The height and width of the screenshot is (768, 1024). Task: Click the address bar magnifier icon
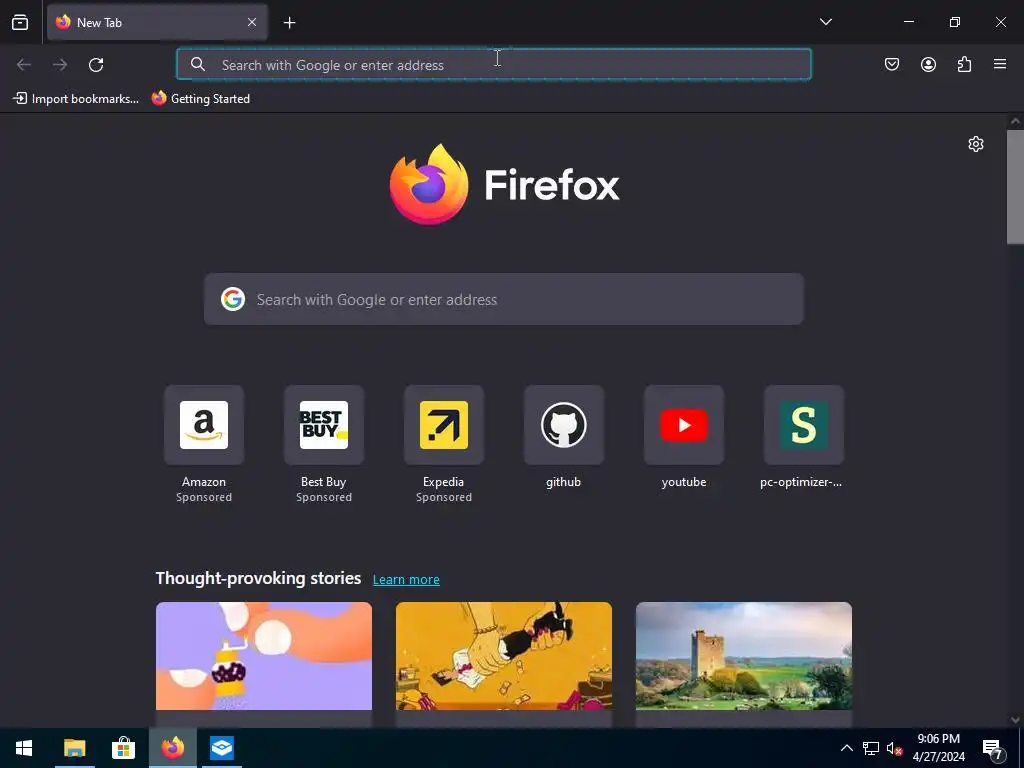[x=198, y=65]
